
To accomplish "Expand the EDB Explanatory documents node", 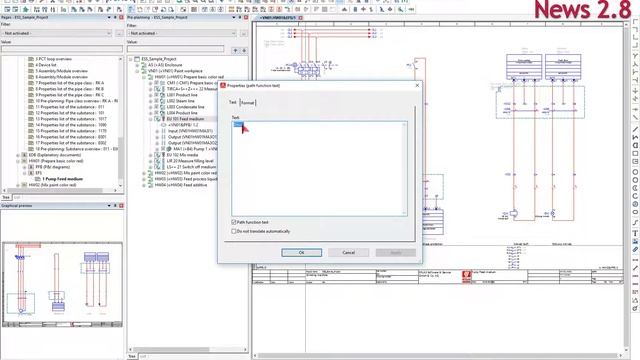I will (18, 155).
